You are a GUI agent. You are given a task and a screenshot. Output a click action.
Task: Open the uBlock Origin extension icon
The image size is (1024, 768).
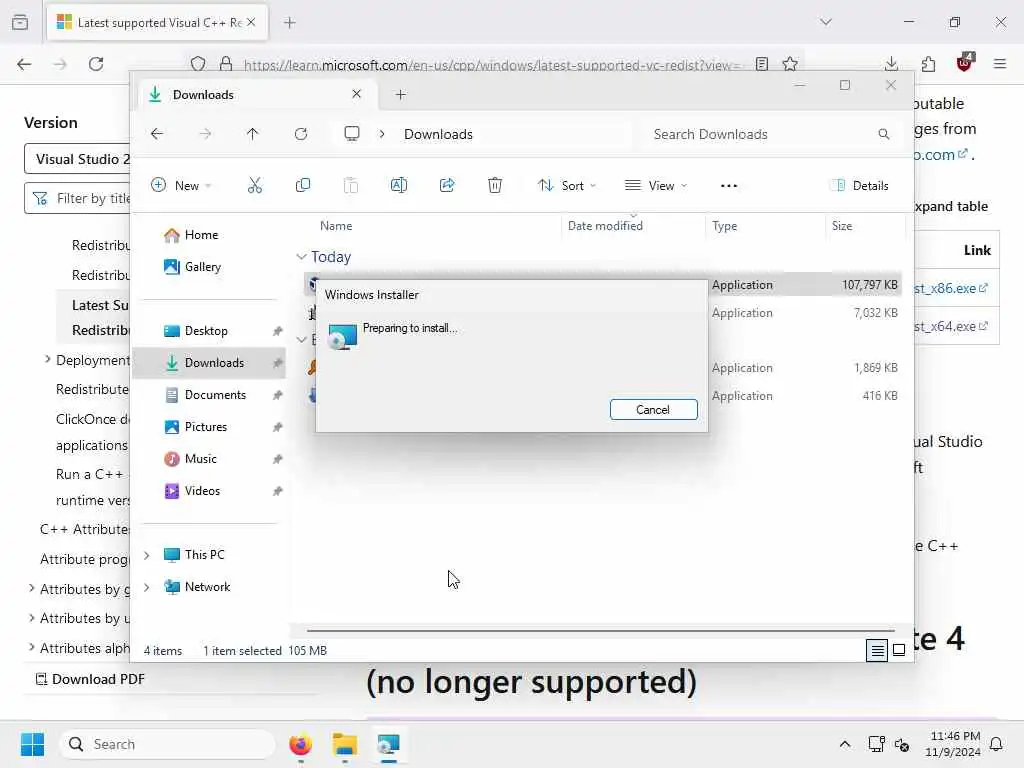(965, 63)
